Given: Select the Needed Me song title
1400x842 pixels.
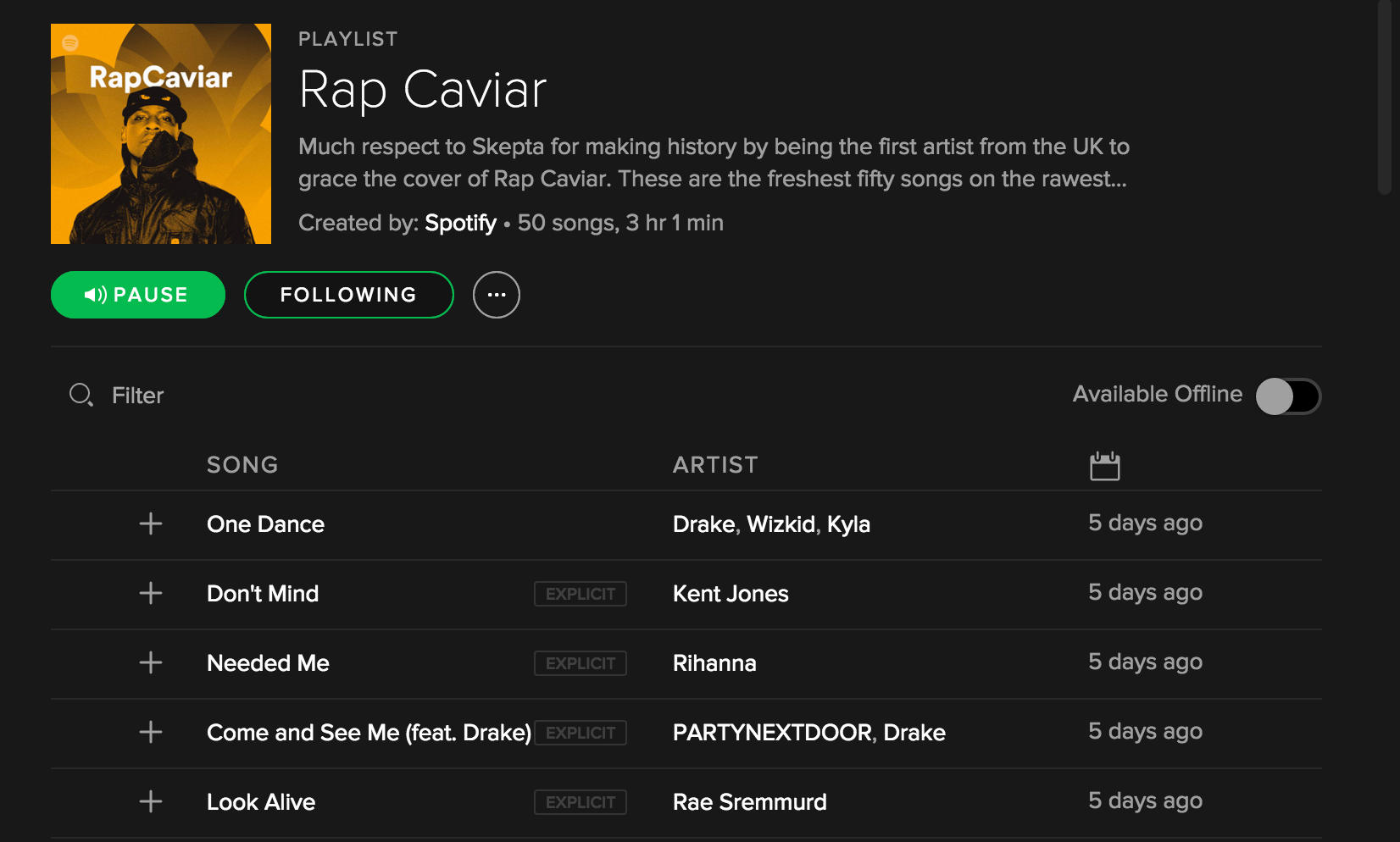Looking at the screenshot, I should tap(268, 663).
